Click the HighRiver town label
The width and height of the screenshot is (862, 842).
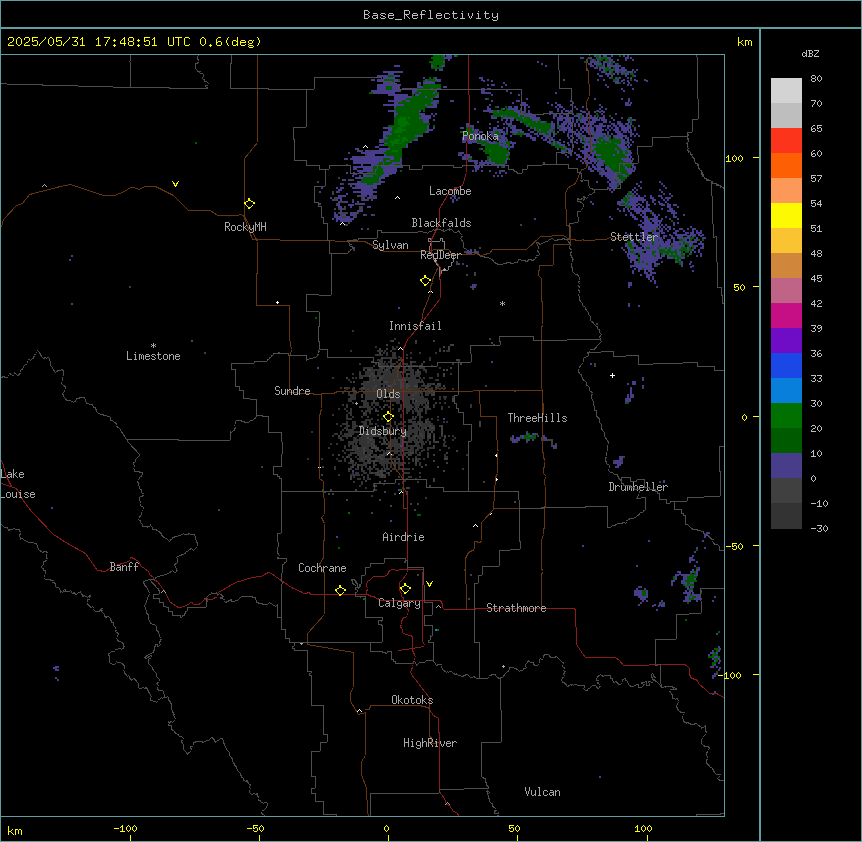click(430, 743)
